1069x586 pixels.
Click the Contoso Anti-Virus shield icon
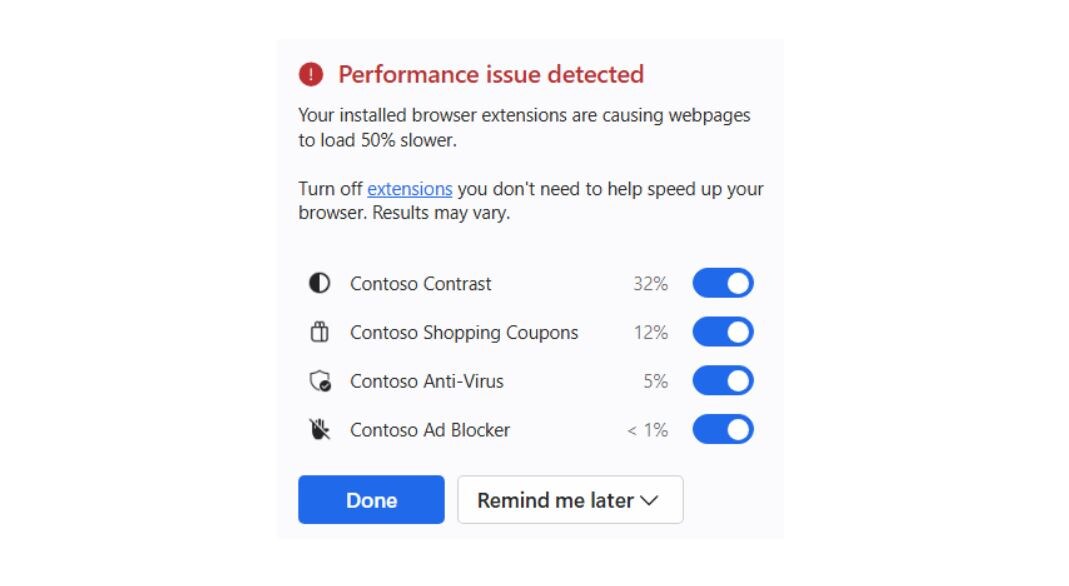(x=320, y=381)
